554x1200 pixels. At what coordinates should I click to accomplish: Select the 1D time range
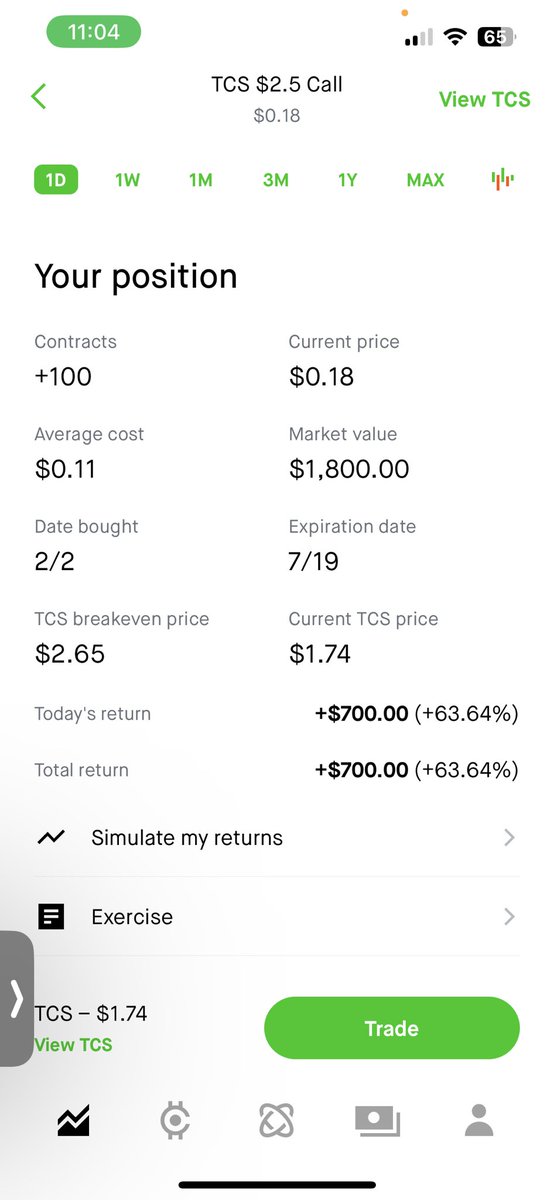point(56,180)
